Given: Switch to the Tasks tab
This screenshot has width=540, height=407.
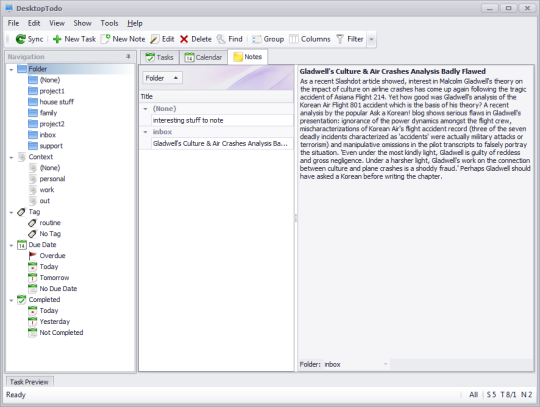Looking at the screenshot, I should click(159, 57).
